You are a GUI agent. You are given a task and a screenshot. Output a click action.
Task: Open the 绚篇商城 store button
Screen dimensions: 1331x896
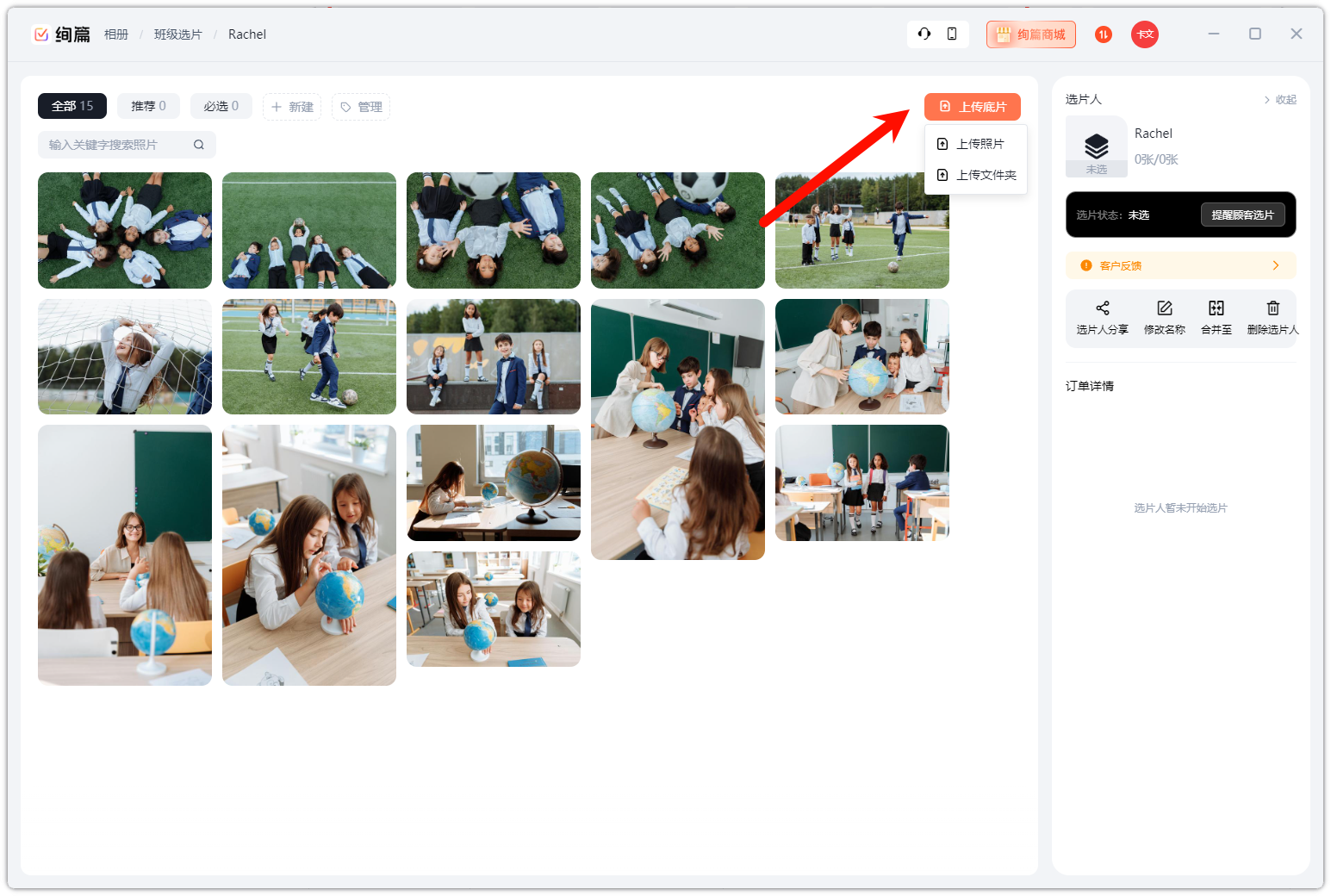[1031, 34]
